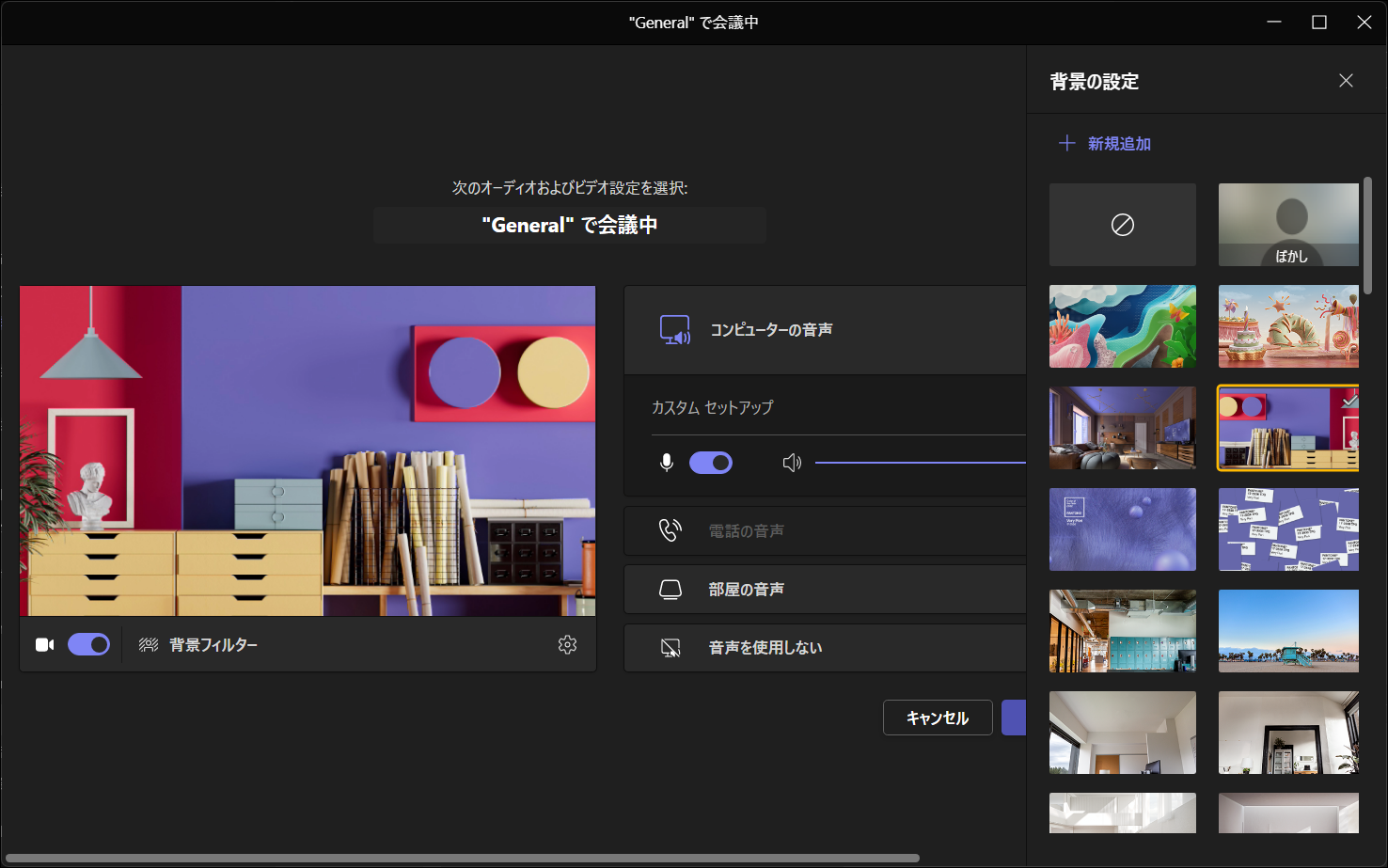This screenshot has width=1388, height=868.
Task: Disable the microphone toggle
Action: [711, 462]
